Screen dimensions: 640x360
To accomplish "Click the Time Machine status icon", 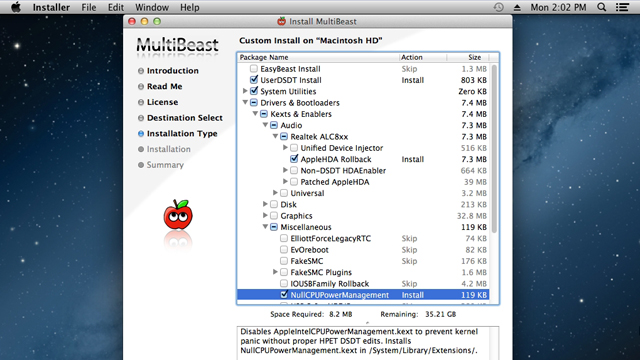I will point(498,7).
